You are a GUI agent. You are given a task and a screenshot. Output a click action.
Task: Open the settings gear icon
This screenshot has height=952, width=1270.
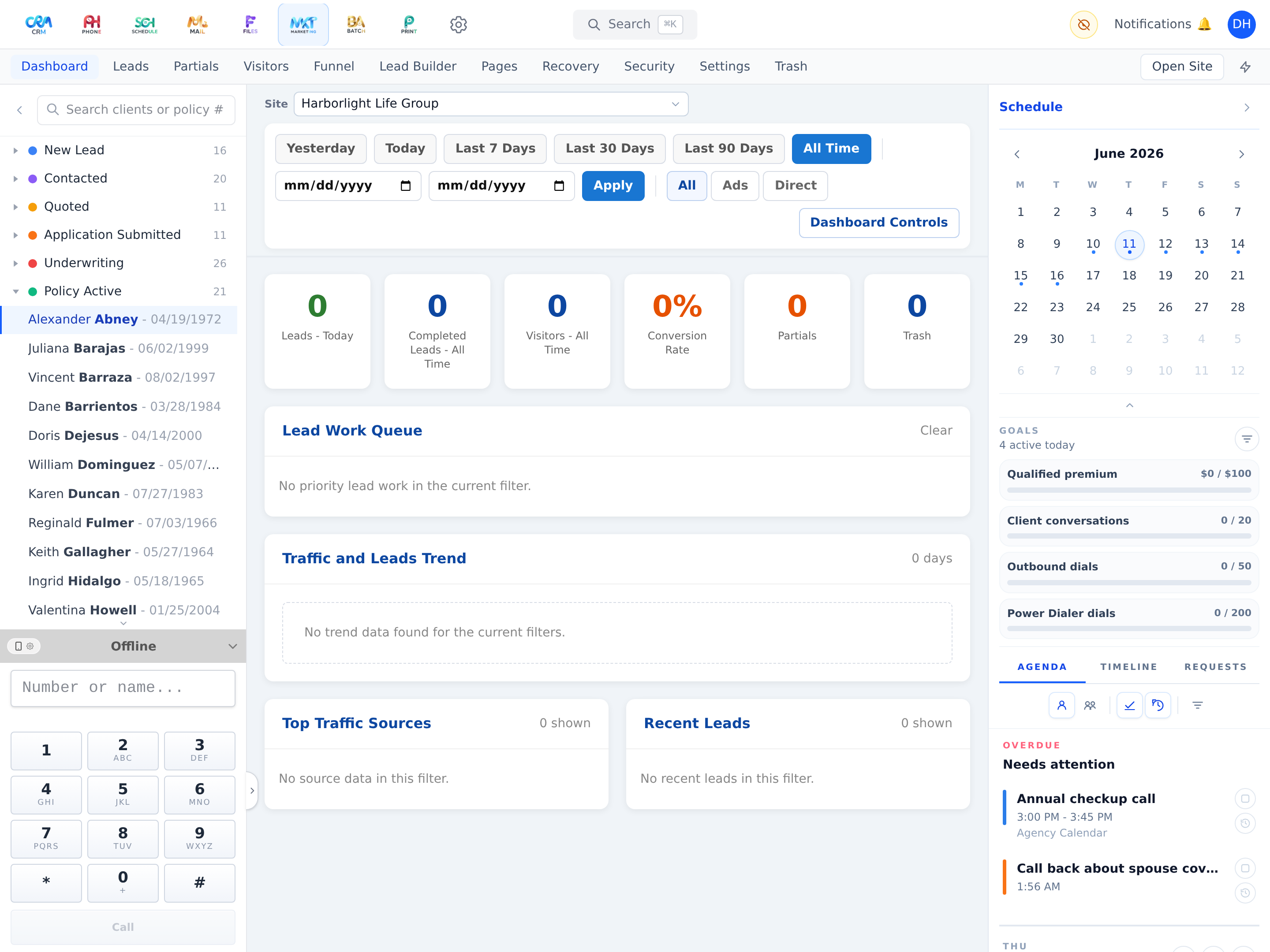(x=458, y=25)
